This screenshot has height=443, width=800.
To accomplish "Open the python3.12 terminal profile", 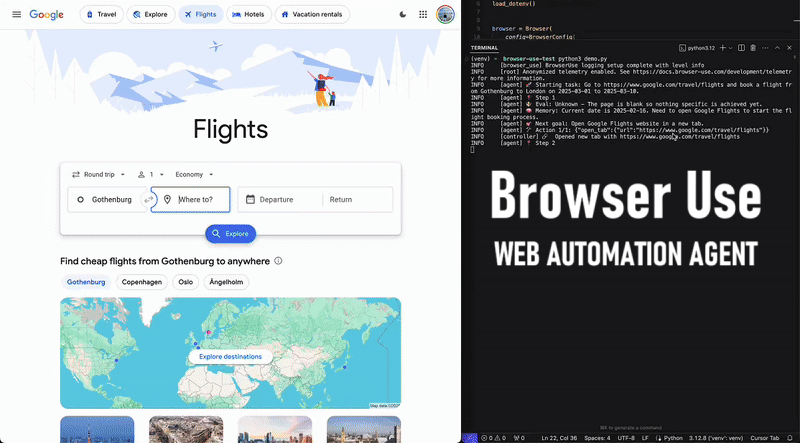I will [x=697, y=48].
